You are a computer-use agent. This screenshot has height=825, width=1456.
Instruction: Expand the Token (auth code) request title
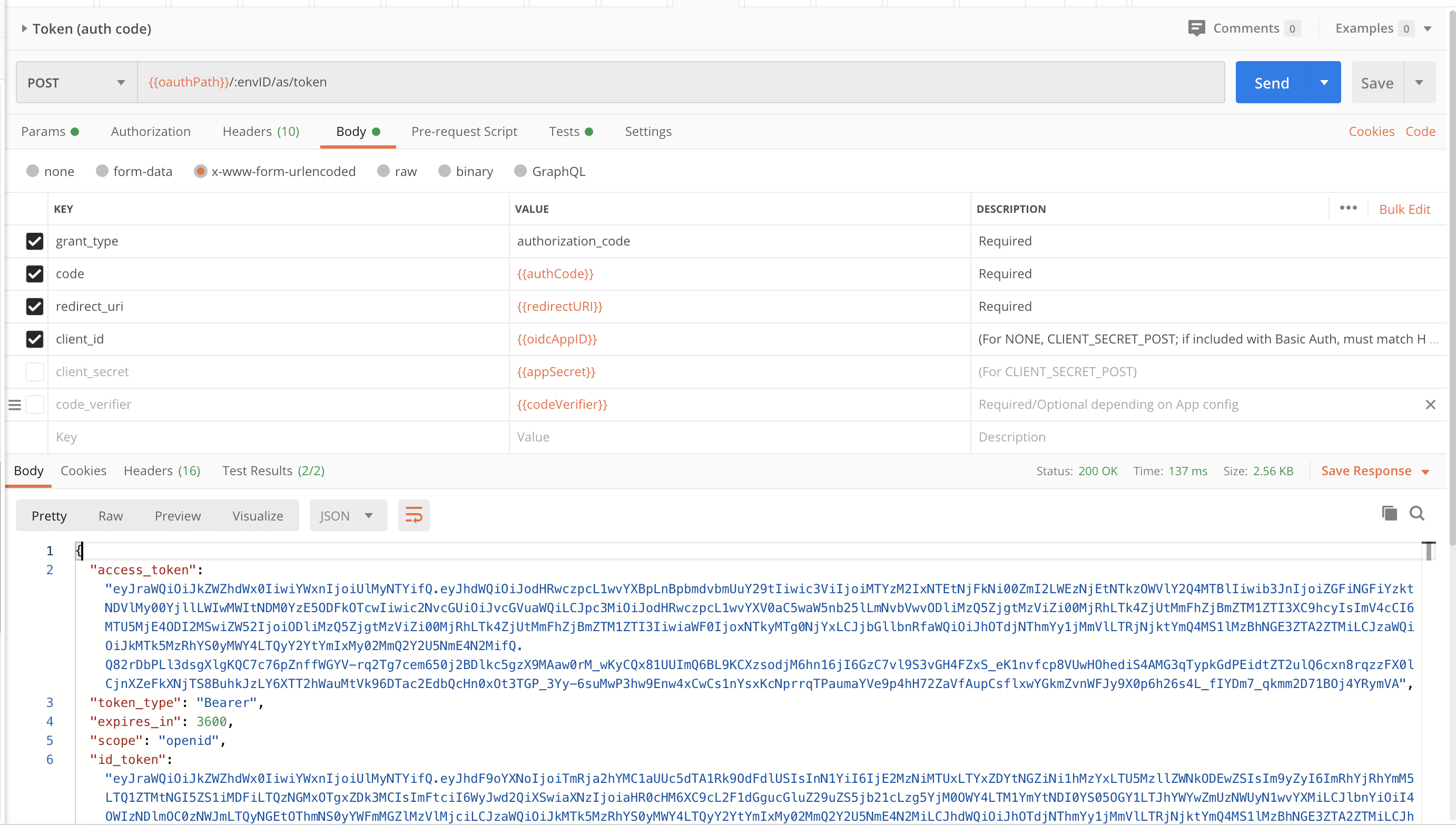tap(24, 29)
